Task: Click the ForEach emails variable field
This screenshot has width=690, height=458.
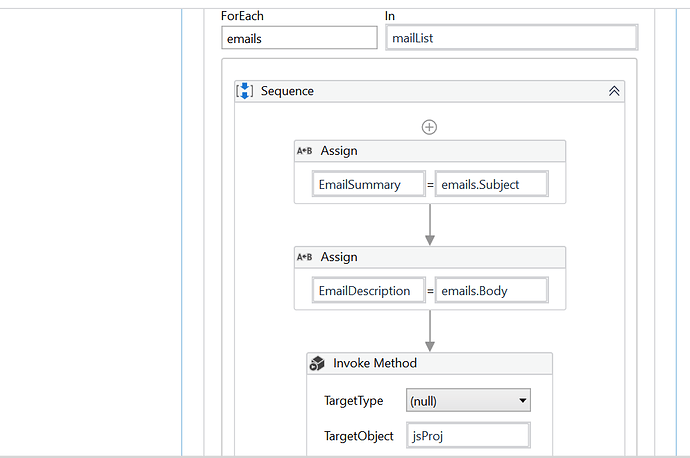Action: point(299,38)
